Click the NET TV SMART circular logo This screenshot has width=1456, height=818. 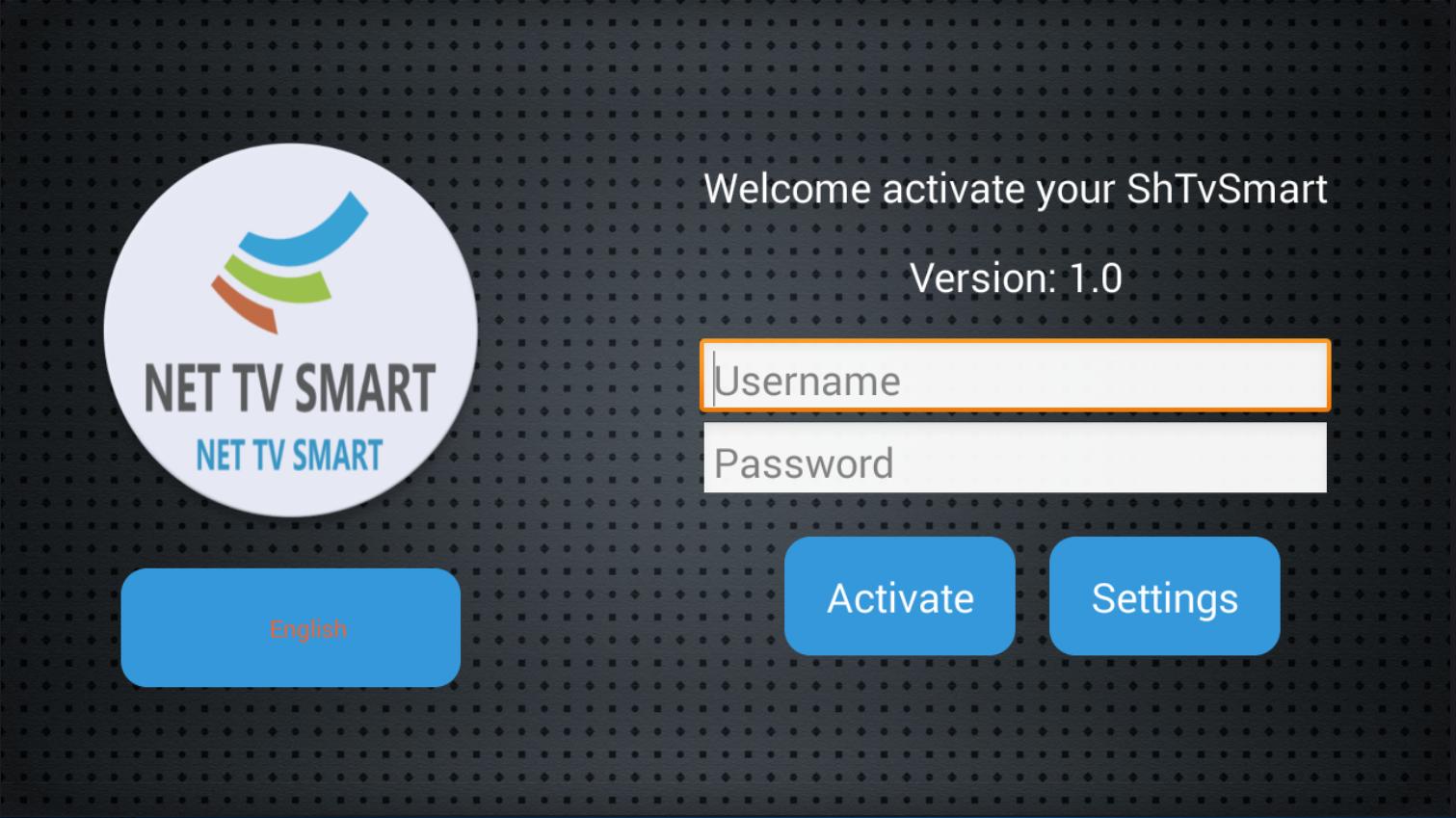click(x=291, y=330)
